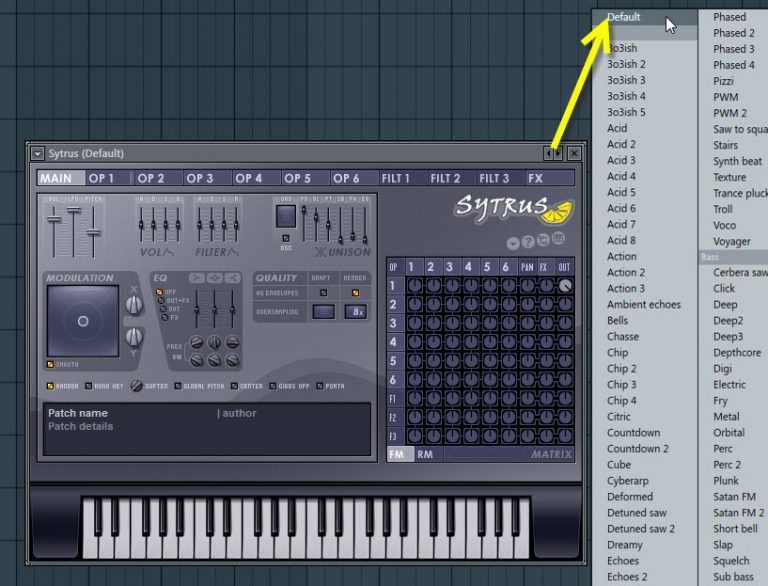Click the first EQ band type icon
The image size is (768, 586).
[x=197, y=278]
